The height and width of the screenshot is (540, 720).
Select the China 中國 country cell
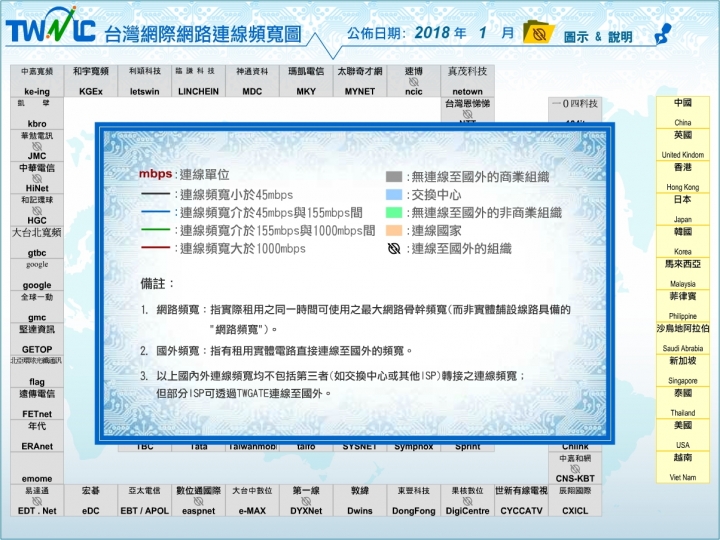[683, 112]
